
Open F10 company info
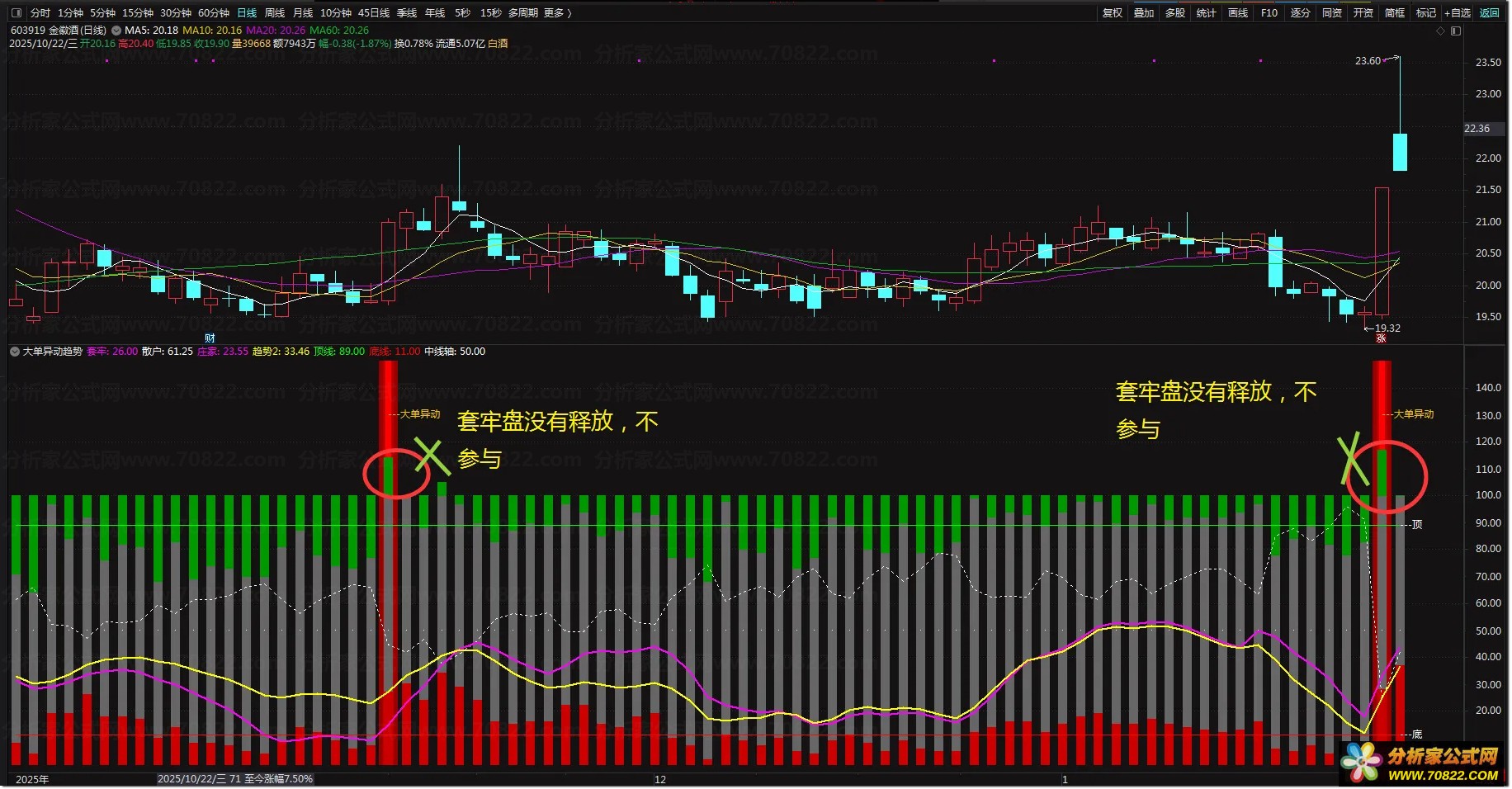pos(1269,13)
